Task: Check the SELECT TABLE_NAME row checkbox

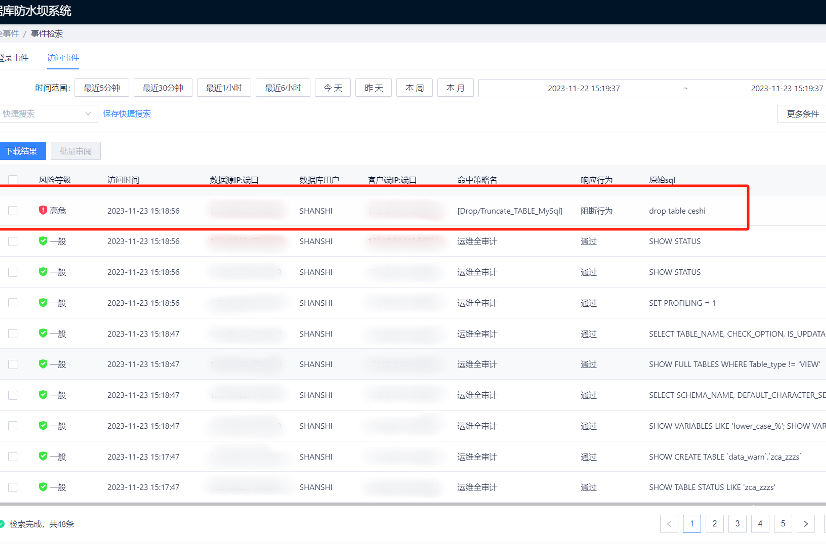Action: [x=13, y=333]
